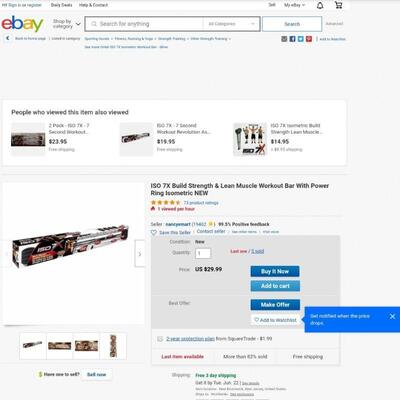This screenshot has height=400, width=400.
Task: Open the notifications bell icon
Action: point(320,5)
